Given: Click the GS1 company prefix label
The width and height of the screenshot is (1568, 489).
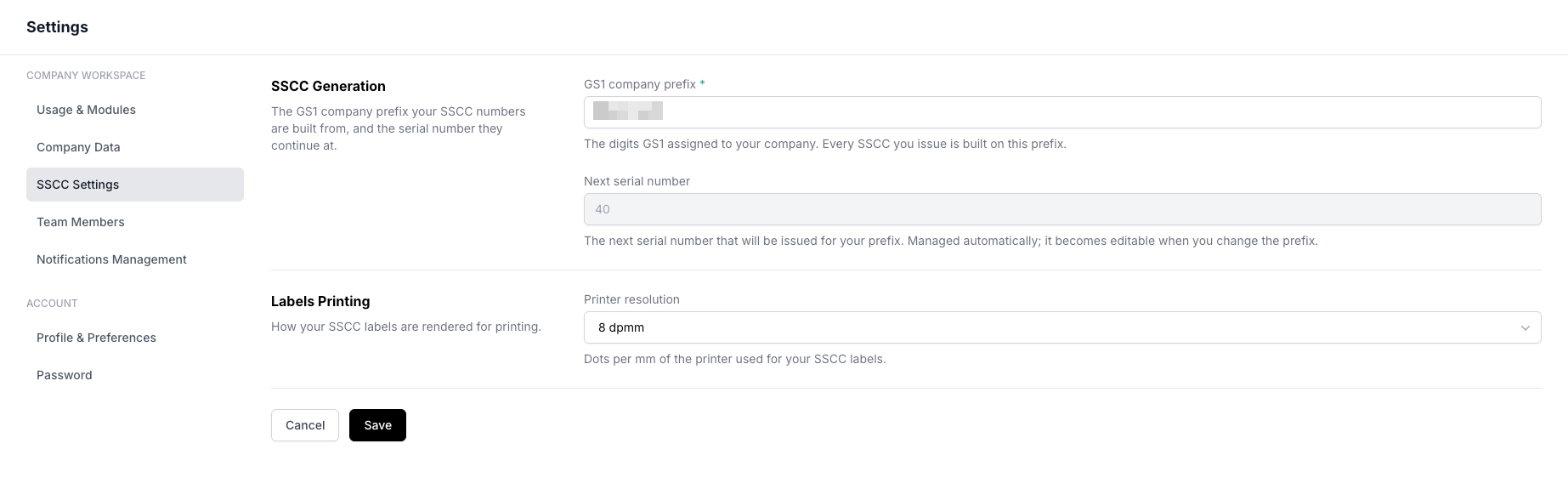Looking at the screenshot, I should pyautogui.click(x=640, y=84).
